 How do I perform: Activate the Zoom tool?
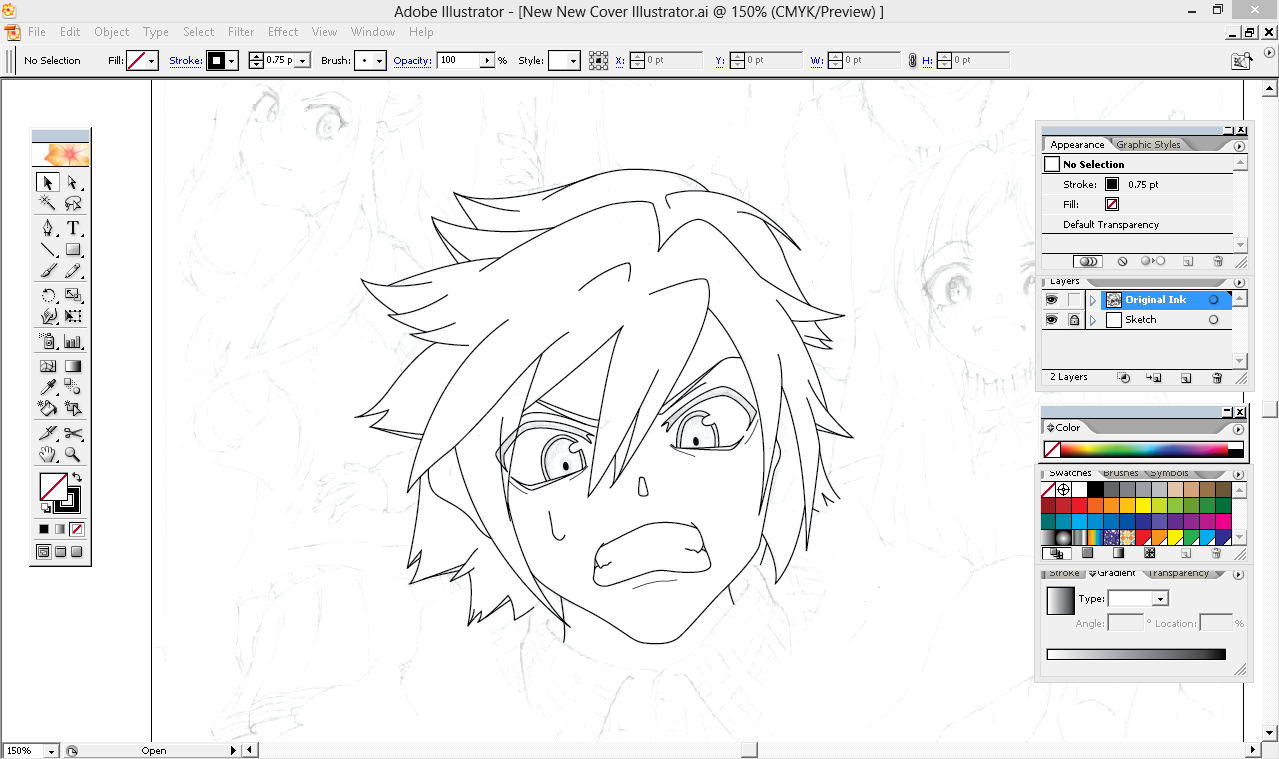[x=73, y=455]
